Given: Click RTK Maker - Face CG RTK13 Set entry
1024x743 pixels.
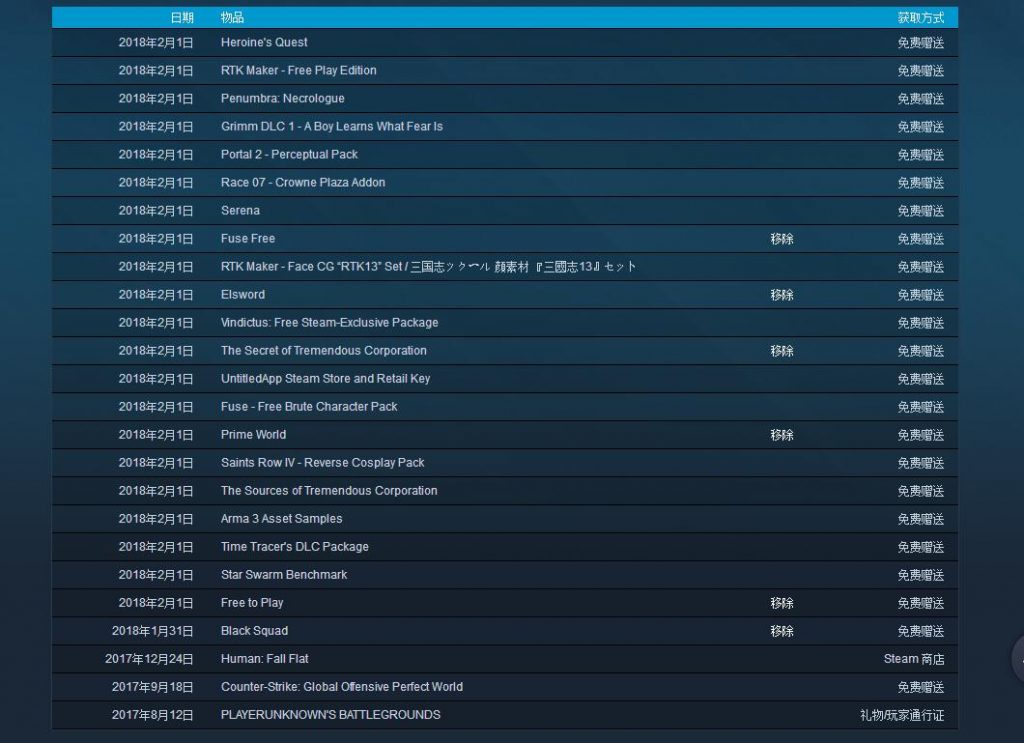Looking at the screenshot, I should [x=428, y=267].
